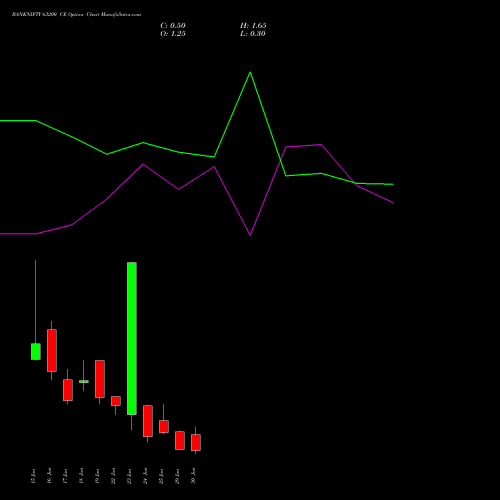Click the red candle above the 16 date label

click(x=52, y=350)
